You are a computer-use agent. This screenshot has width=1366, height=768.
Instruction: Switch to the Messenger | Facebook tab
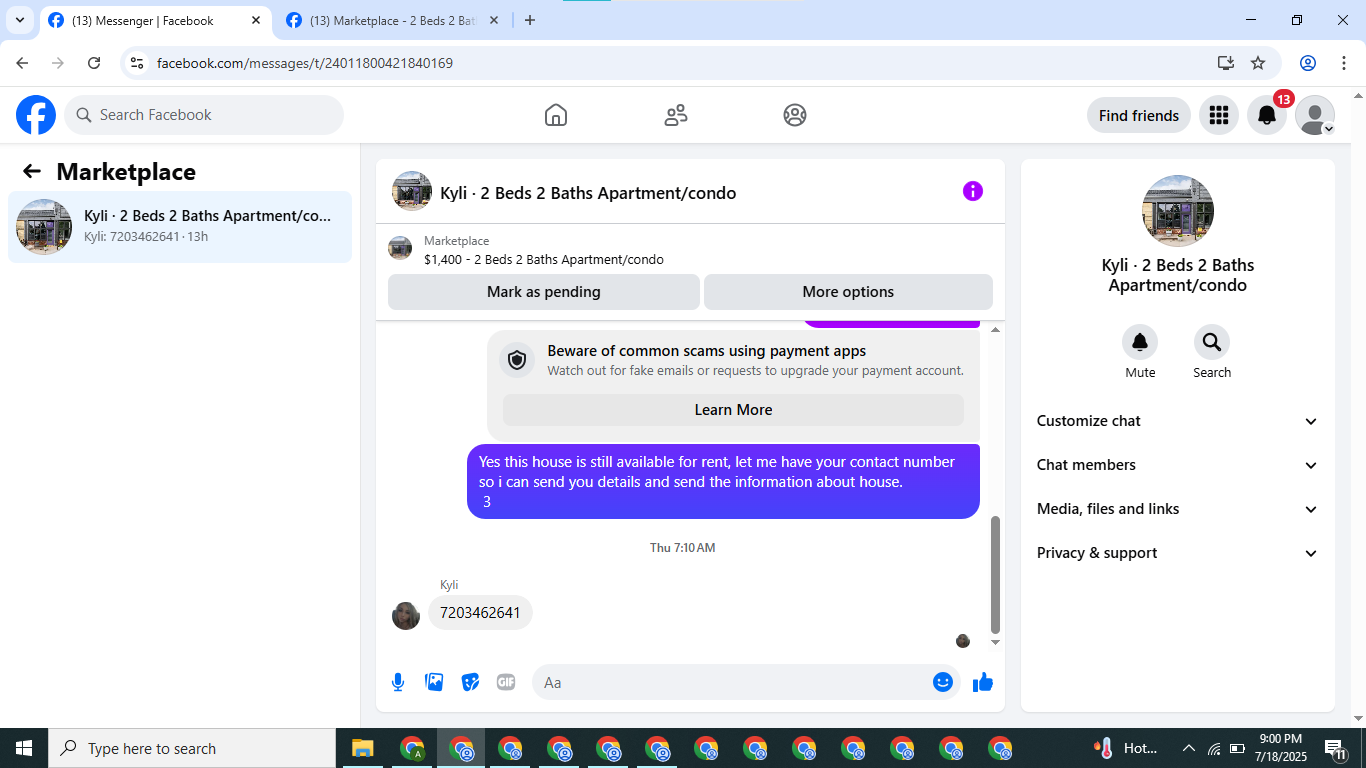[143, 20]
